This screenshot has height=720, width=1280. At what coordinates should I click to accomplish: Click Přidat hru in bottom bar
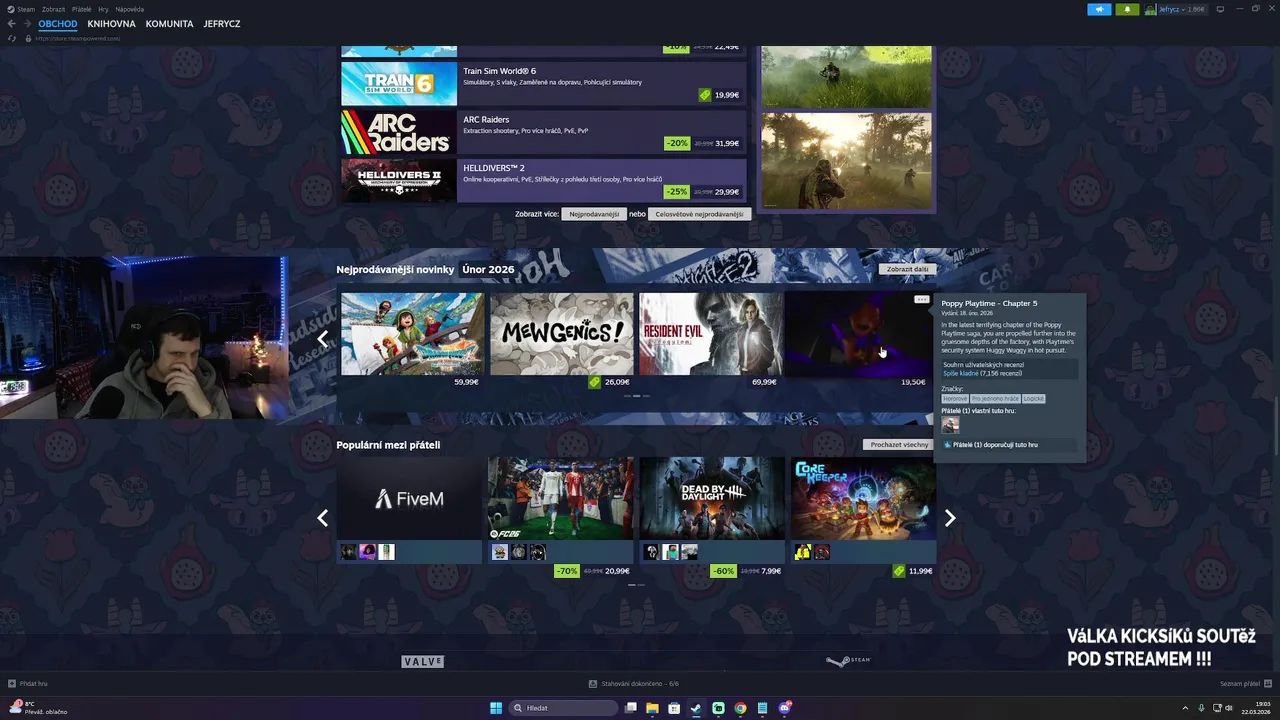click(27, 684)
